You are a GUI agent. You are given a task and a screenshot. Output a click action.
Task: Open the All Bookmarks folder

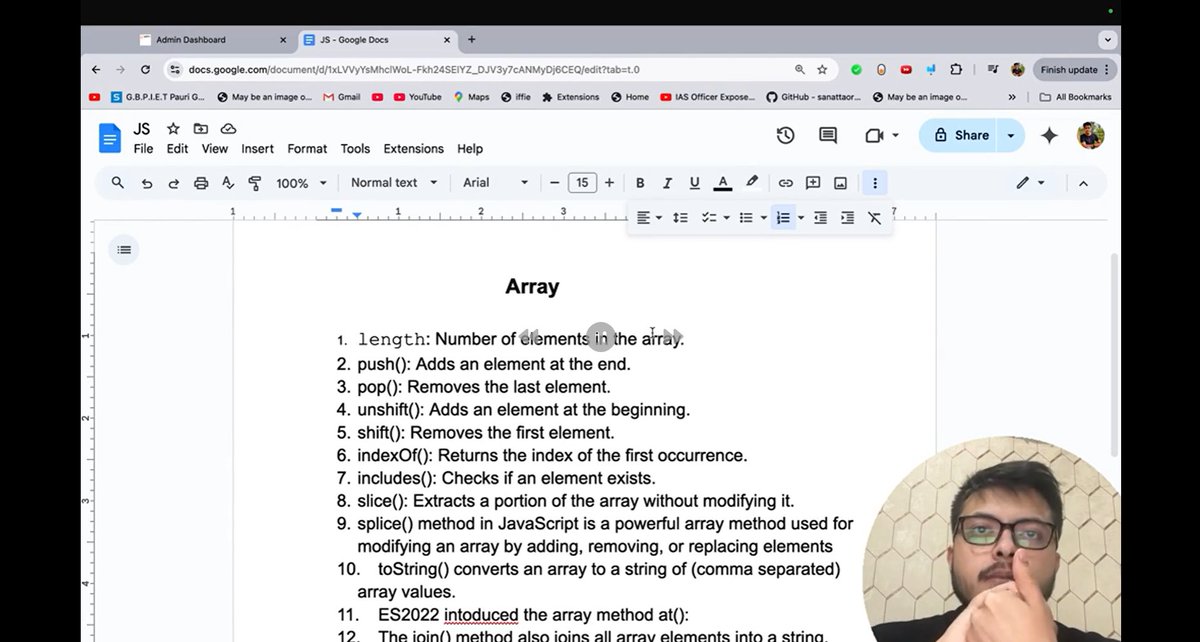pyautogui.click(x=1075, y=97)
